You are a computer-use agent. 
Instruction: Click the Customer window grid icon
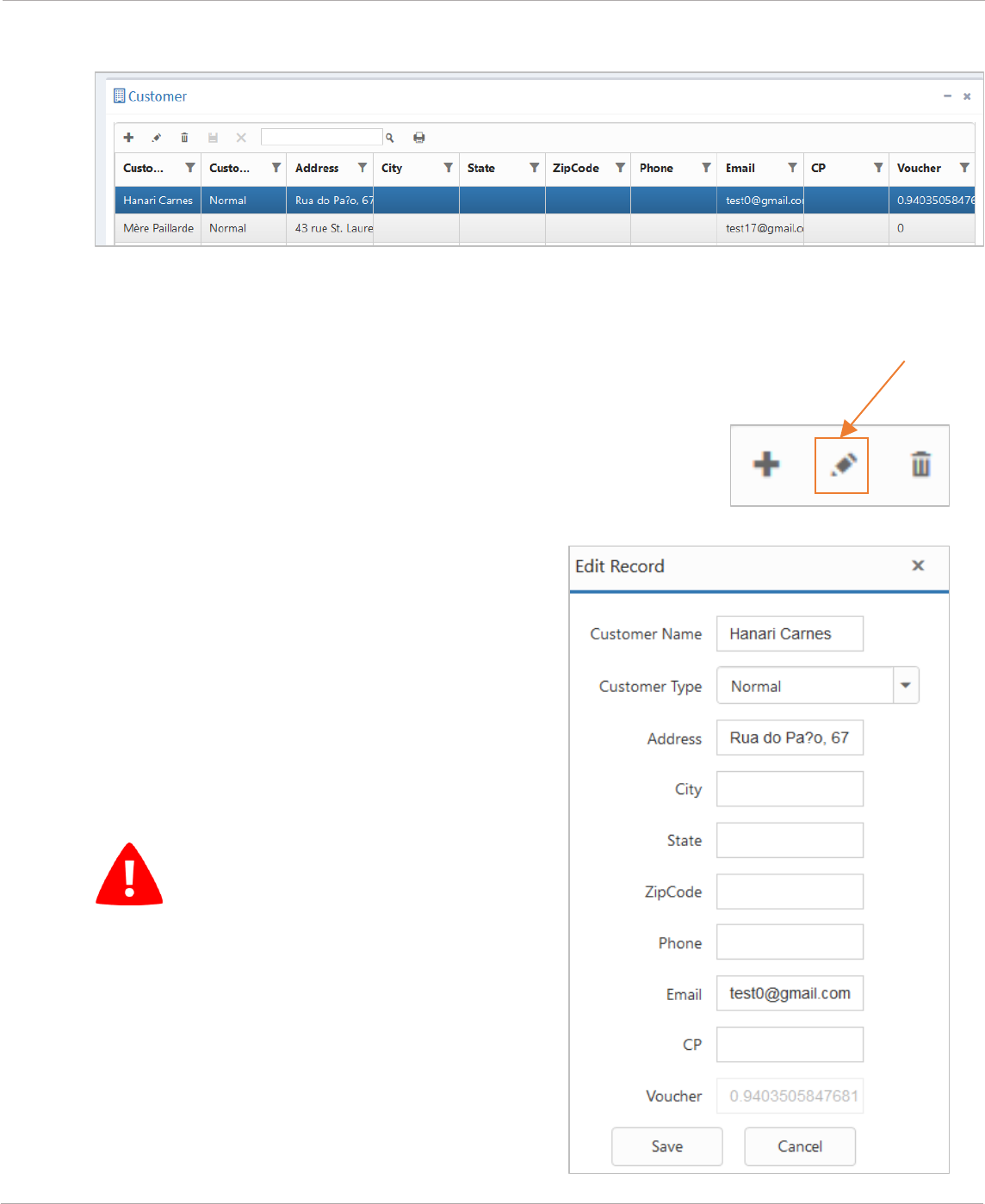coord(120,96)
